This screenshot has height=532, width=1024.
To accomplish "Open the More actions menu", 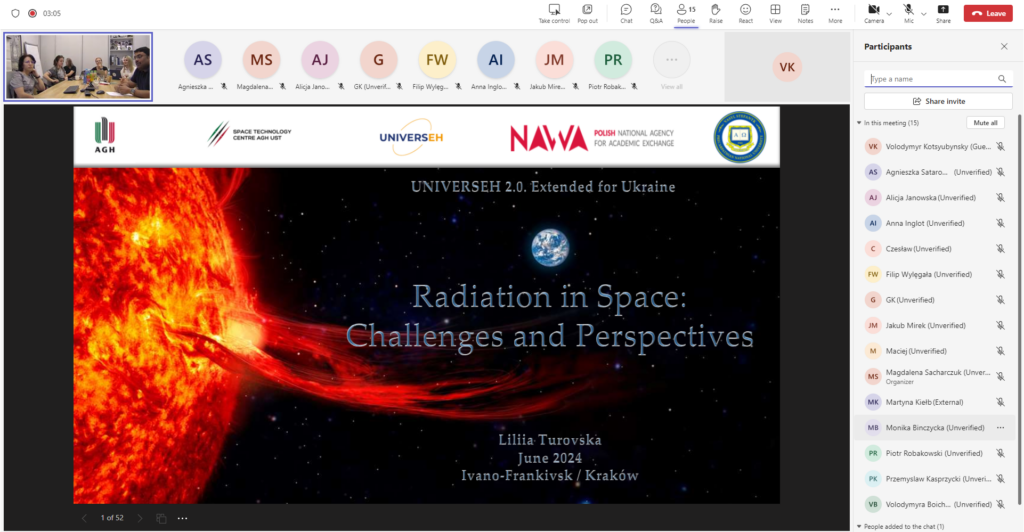I will point(835,13).
